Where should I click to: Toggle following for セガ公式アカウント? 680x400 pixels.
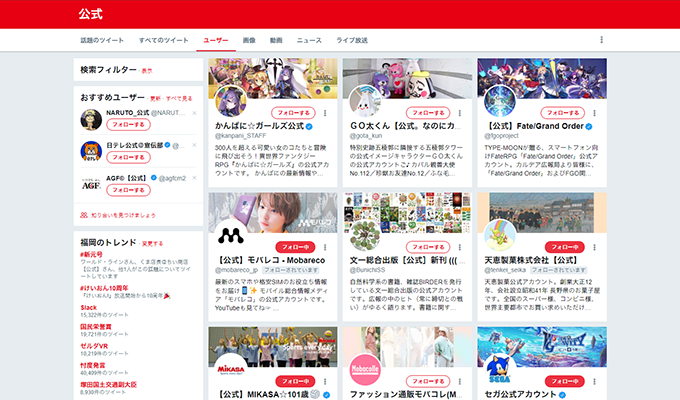[565, 381]
